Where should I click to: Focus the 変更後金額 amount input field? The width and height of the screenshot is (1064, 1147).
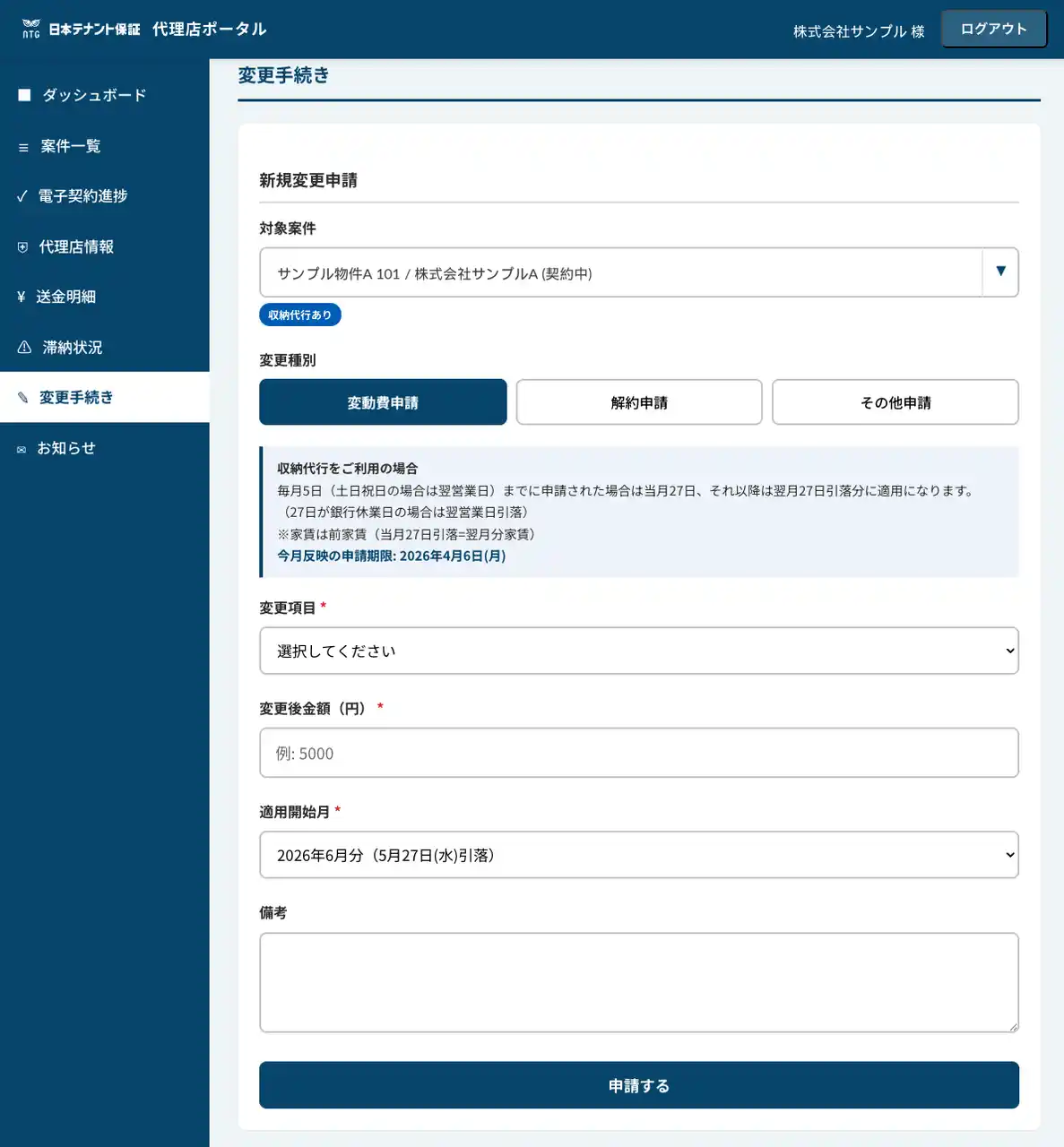tap(638, 753)
